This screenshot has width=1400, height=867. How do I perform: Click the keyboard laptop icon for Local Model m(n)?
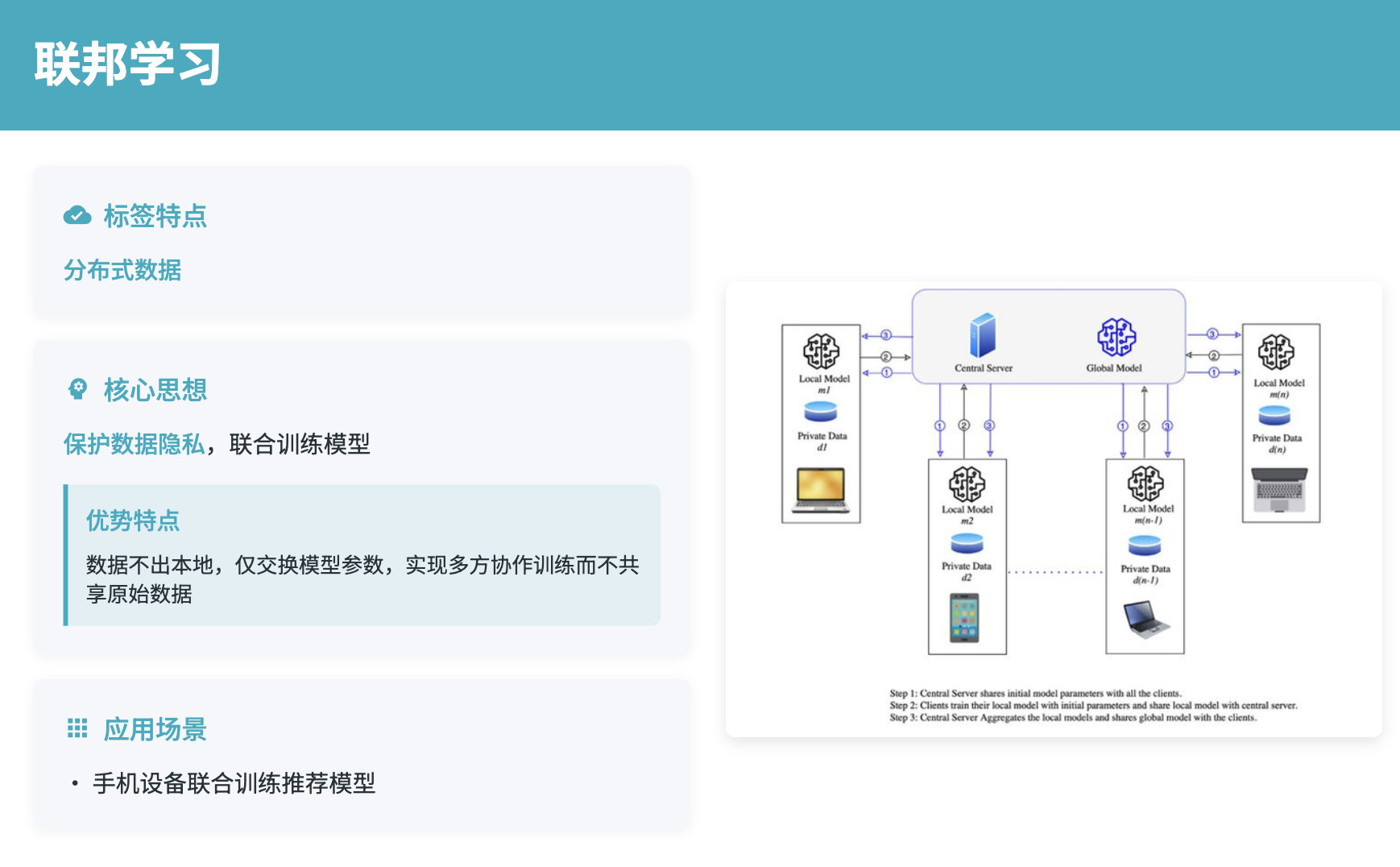pyautogui.click(x=1279, y=490)
